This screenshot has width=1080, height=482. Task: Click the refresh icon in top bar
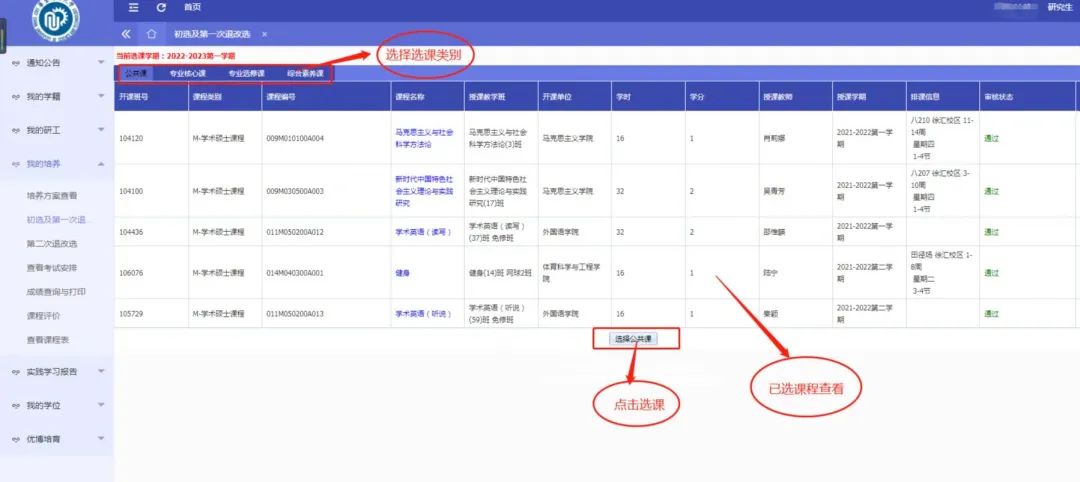pos(161,7)
